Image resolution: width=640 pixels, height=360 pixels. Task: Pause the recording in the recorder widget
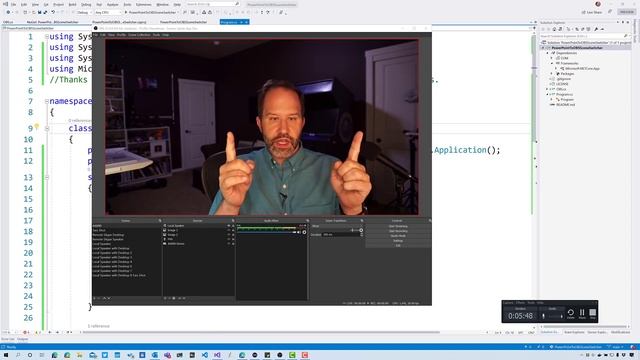click(582, 313)
